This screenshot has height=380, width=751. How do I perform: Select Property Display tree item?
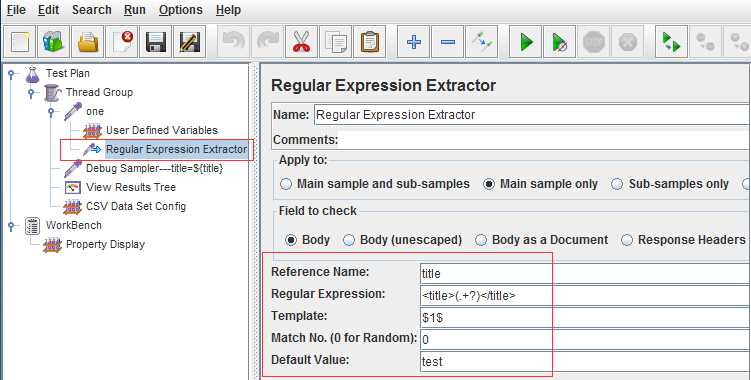coord(105,244)
